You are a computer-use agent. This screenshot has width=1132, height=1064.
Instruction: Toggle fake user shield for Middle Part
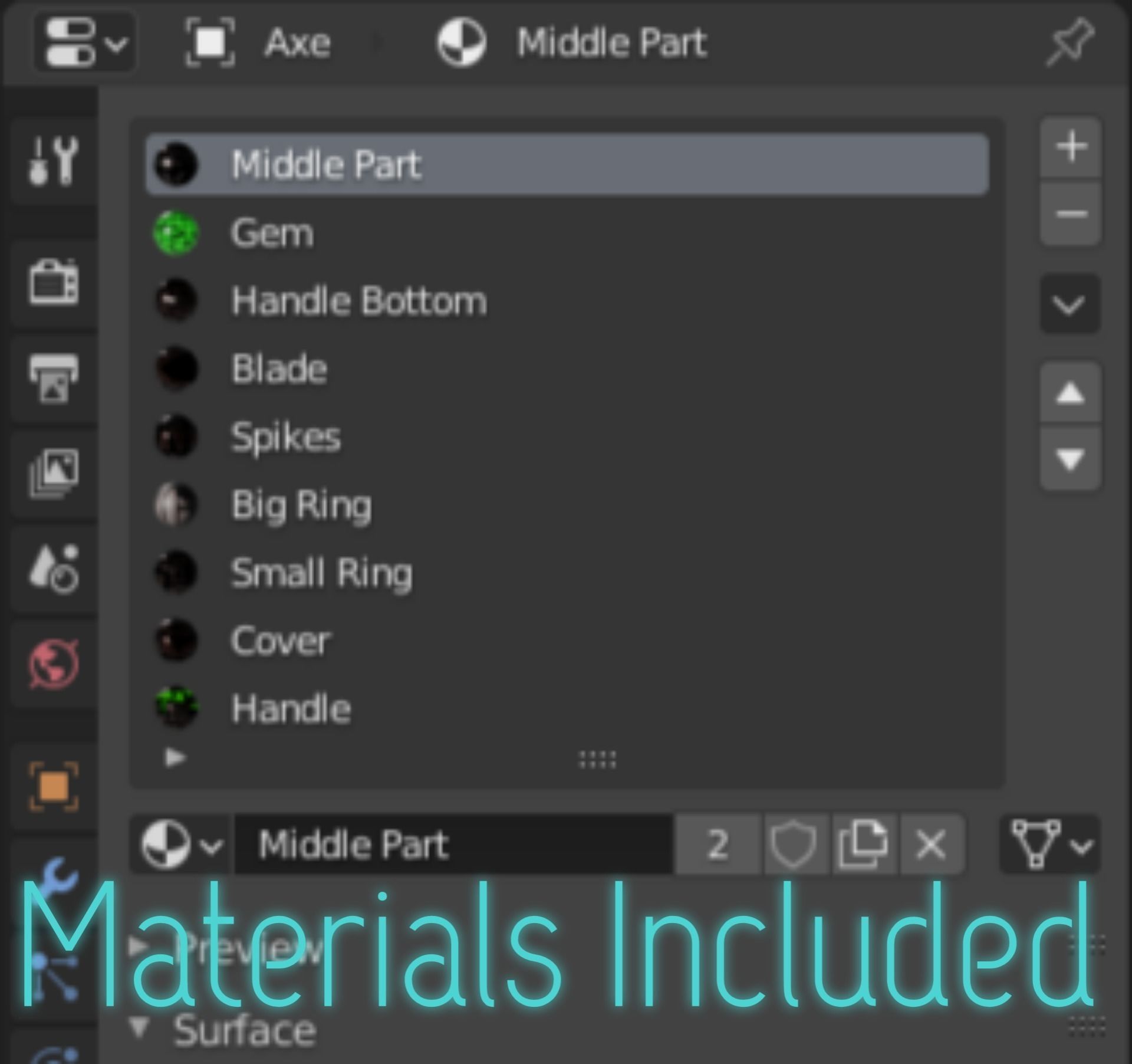click(x=794, y=845)
